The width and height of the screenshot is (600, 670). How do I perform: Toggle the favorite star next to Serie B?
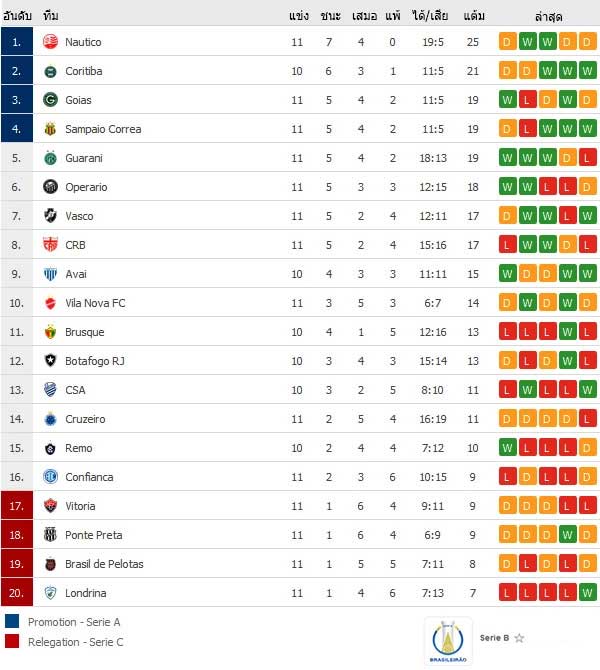click(x=519, y=638)
